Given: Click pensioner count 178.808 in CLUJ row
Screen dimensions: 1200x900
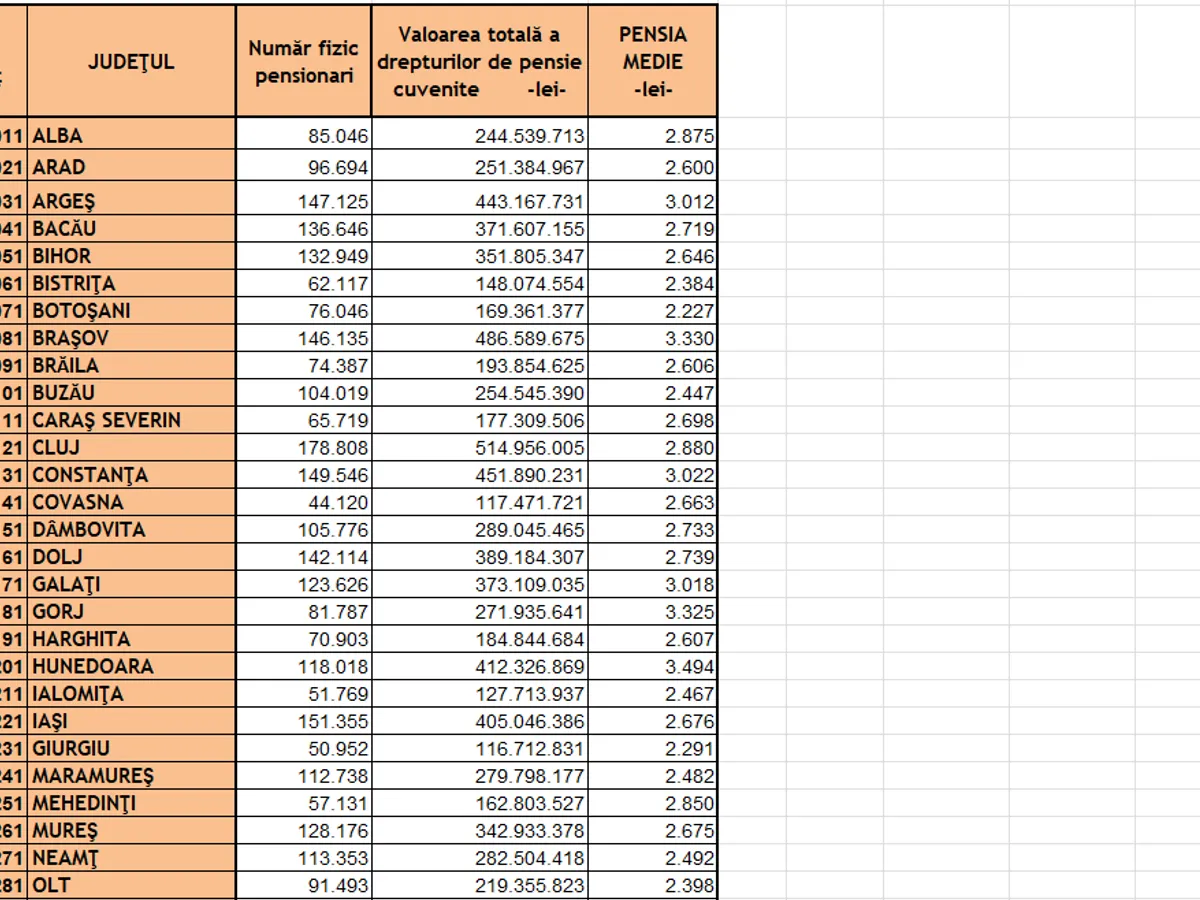Looking at the screenshot, I should (304, 448).
